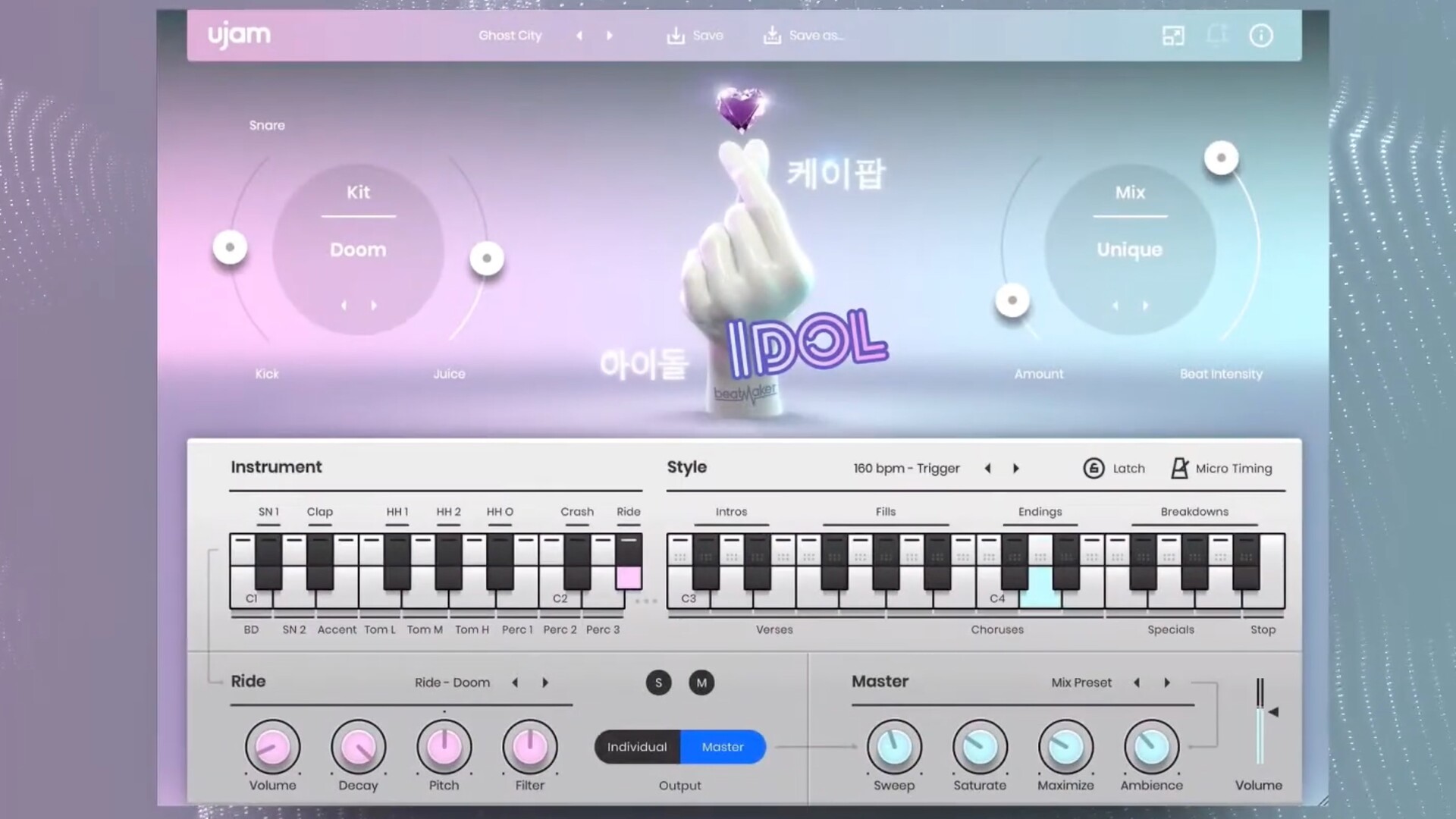
Task: Open the Ride - Doom sound selector
Action: click(452, 682)
